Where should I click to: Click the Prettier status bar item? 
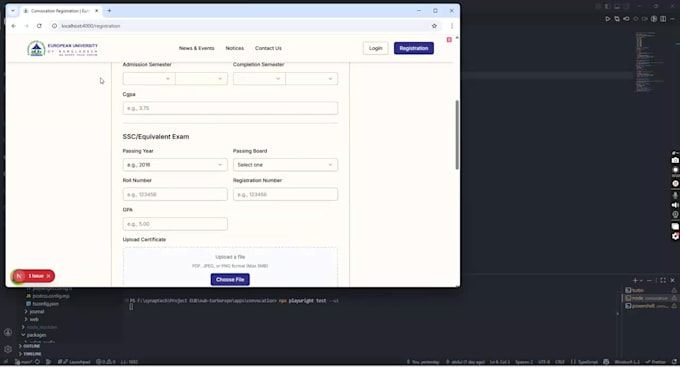655,362
